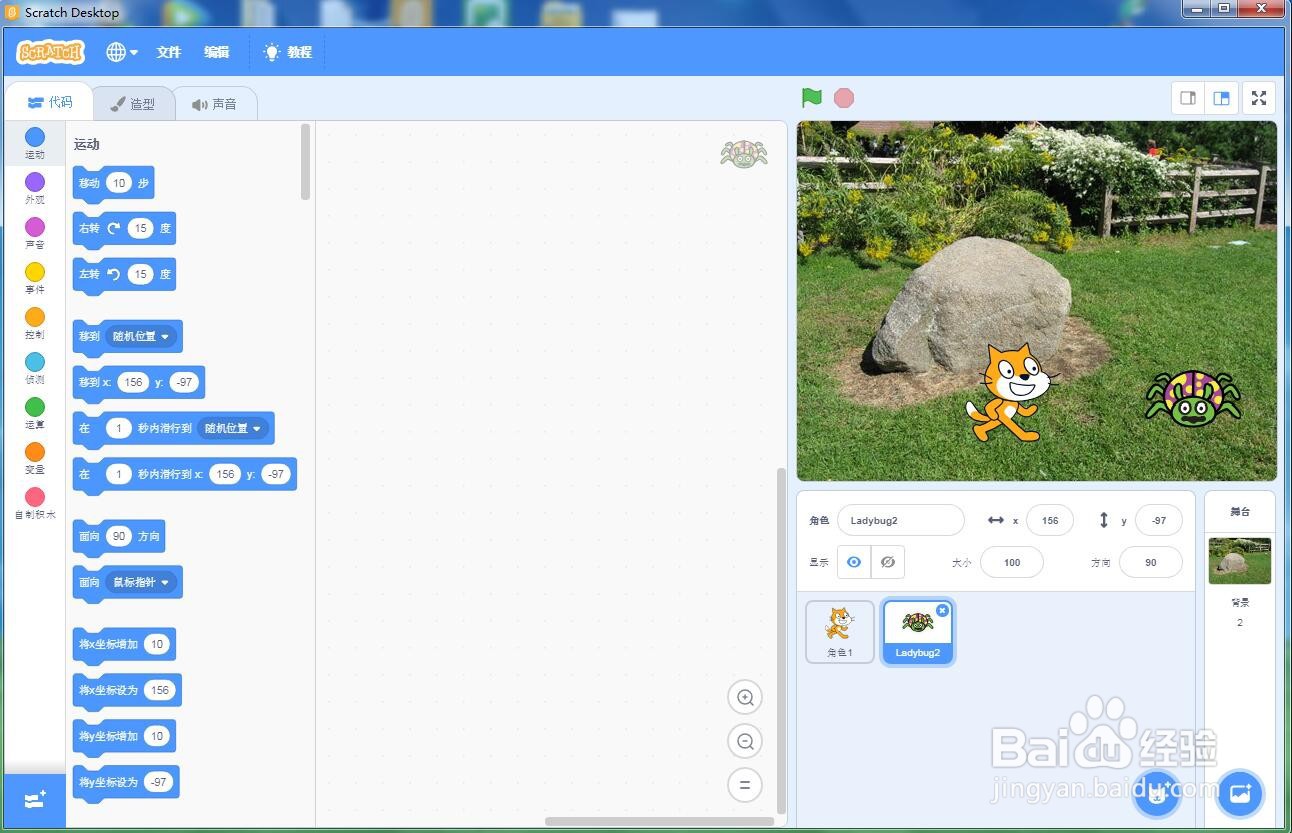Click the 将y坐标增加 10 block
The height and width of the screenshot is (833, 1292).
[x=124, y=737]
